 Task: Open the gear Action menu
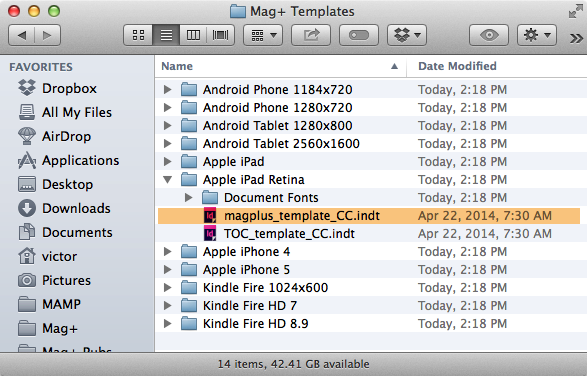click(x=537, y=36)
